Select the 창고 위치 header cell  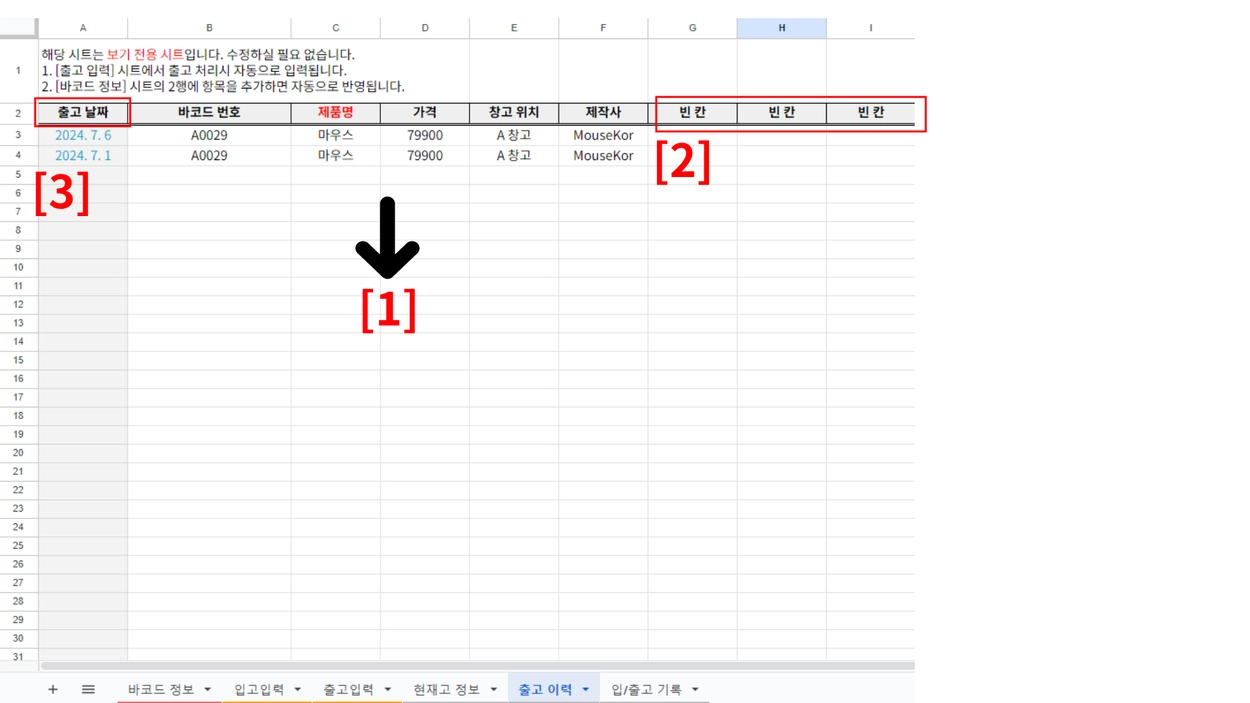click(514, 112)
